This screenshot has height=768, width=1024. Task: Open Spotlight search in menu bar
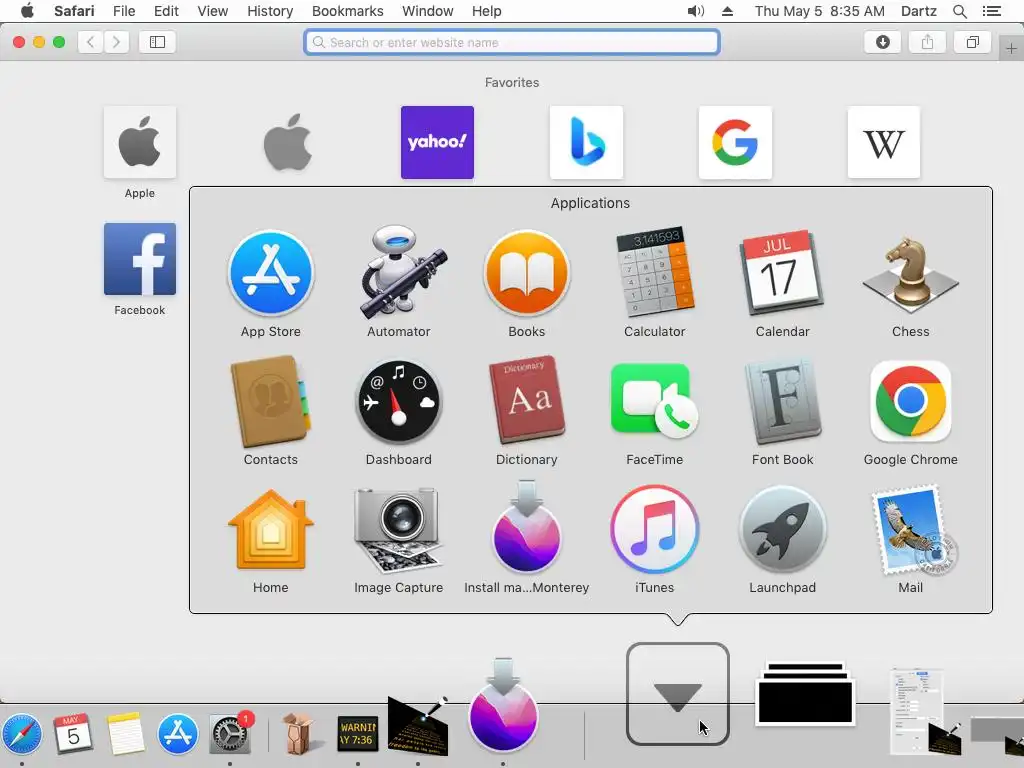(x=959, y=11)
